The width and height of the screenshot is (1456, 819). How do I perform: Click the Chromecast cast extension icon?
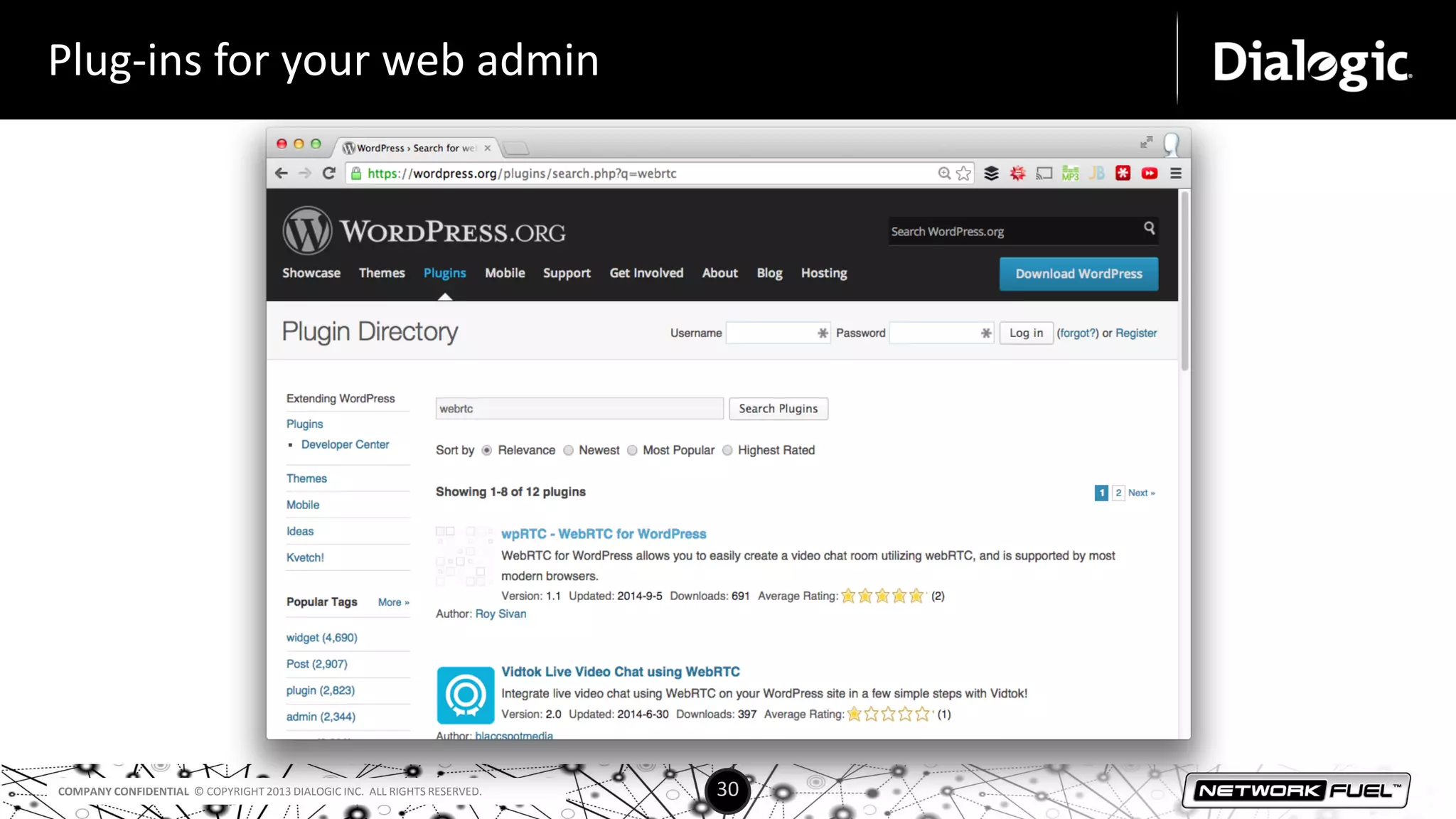click(x=1044, y=173)
